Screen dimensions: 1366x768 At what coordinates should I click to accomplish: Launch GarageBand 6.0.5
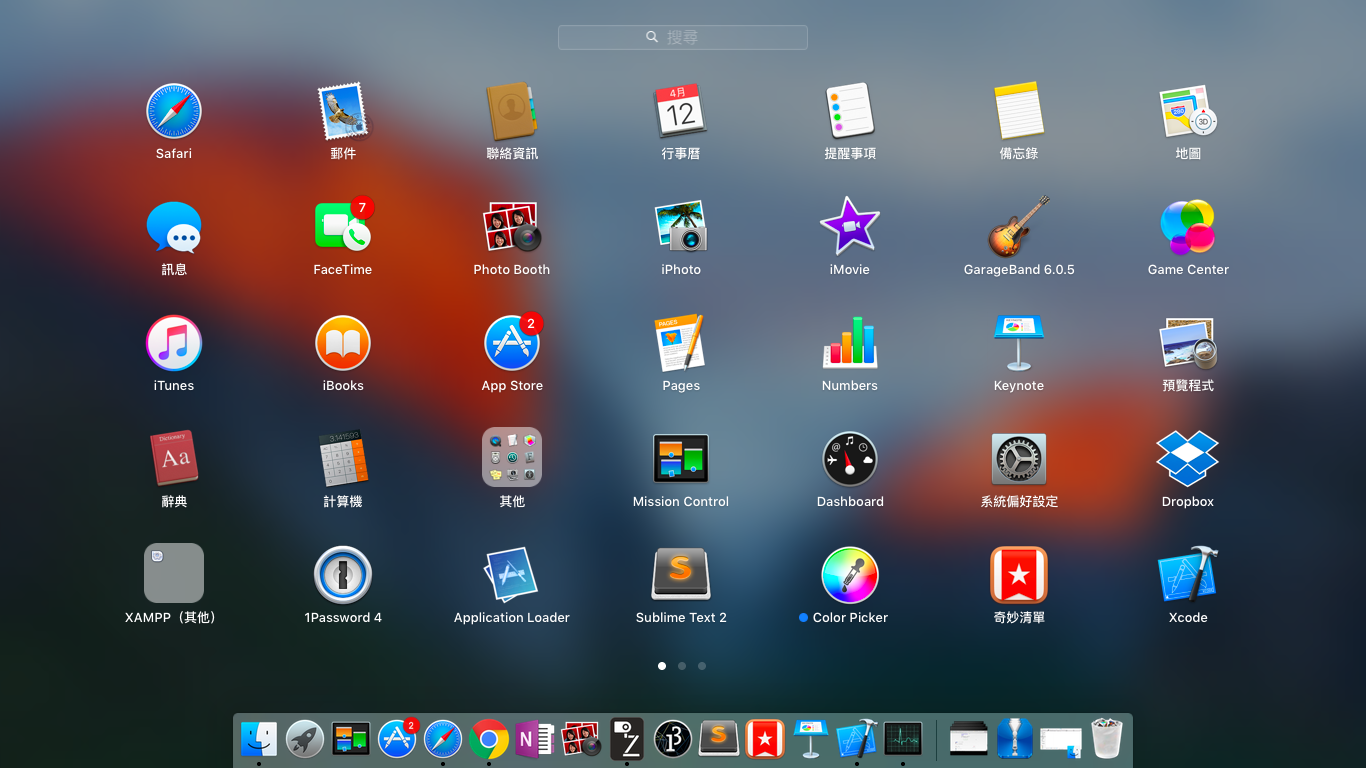[1019, 227]
